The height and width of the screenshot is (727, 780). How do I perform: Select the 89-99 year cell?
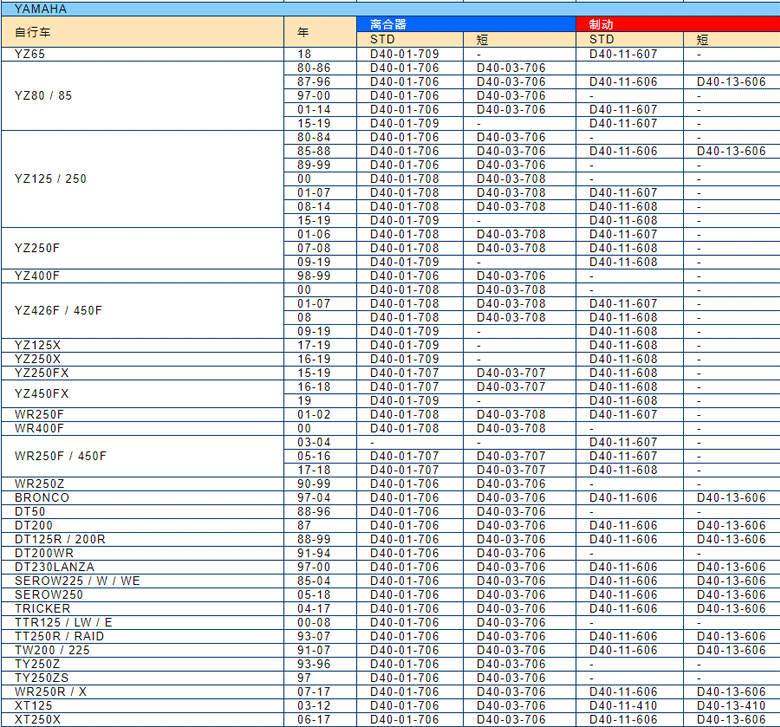[x=320, y=165]
